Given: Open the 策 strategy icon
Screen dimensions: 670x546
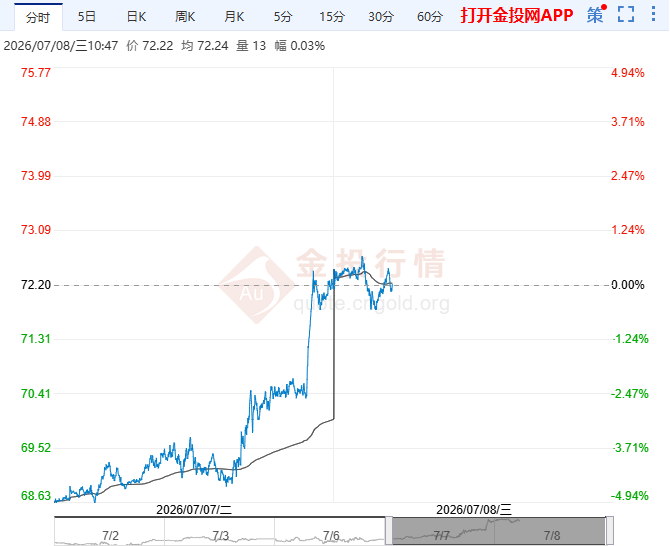Looking at the screenshot, I should (596, 15).
